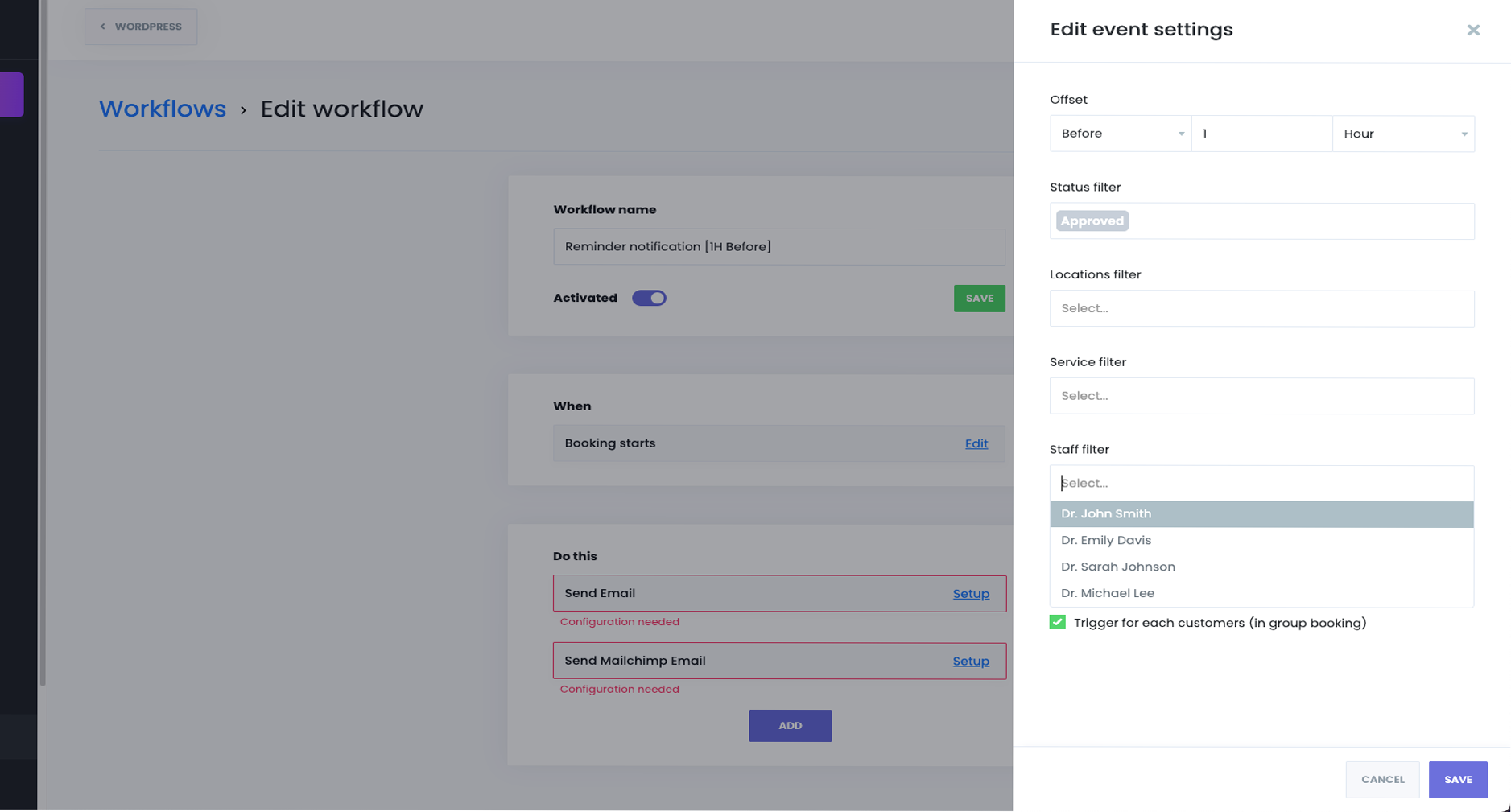1511x812 pixels.
Task: Click the Workflows breadcrumb link
Action: pyautogui.click(x=163, y=109)
